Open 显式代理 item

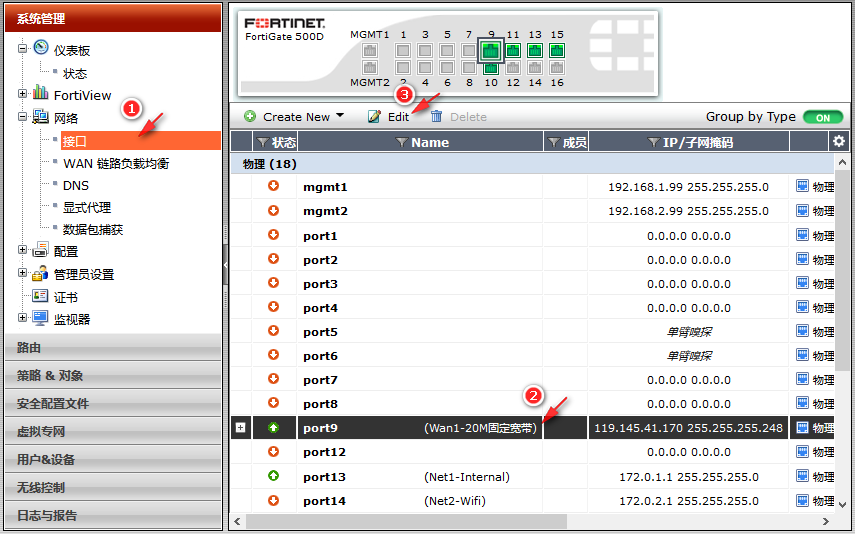(87, 207)
